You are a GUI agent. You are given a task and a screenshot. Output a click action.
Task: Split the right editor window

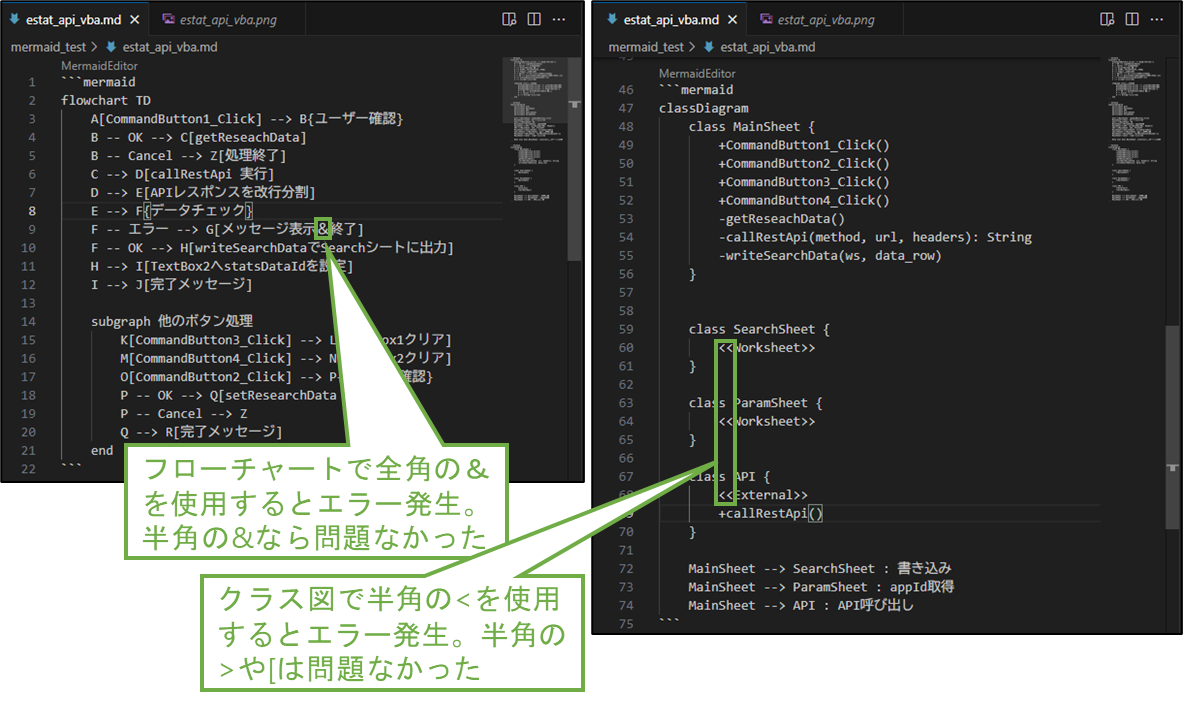1132,20
